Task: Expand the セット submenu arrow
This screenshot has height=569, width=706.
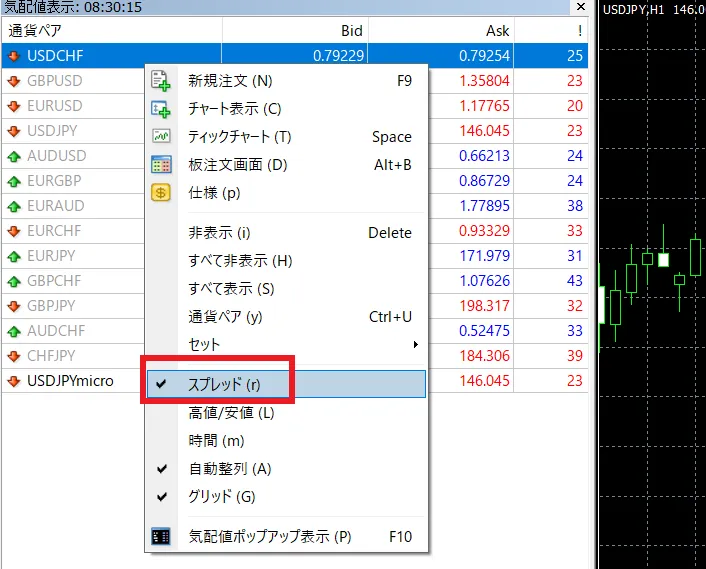Action: [x=416, y=345]
